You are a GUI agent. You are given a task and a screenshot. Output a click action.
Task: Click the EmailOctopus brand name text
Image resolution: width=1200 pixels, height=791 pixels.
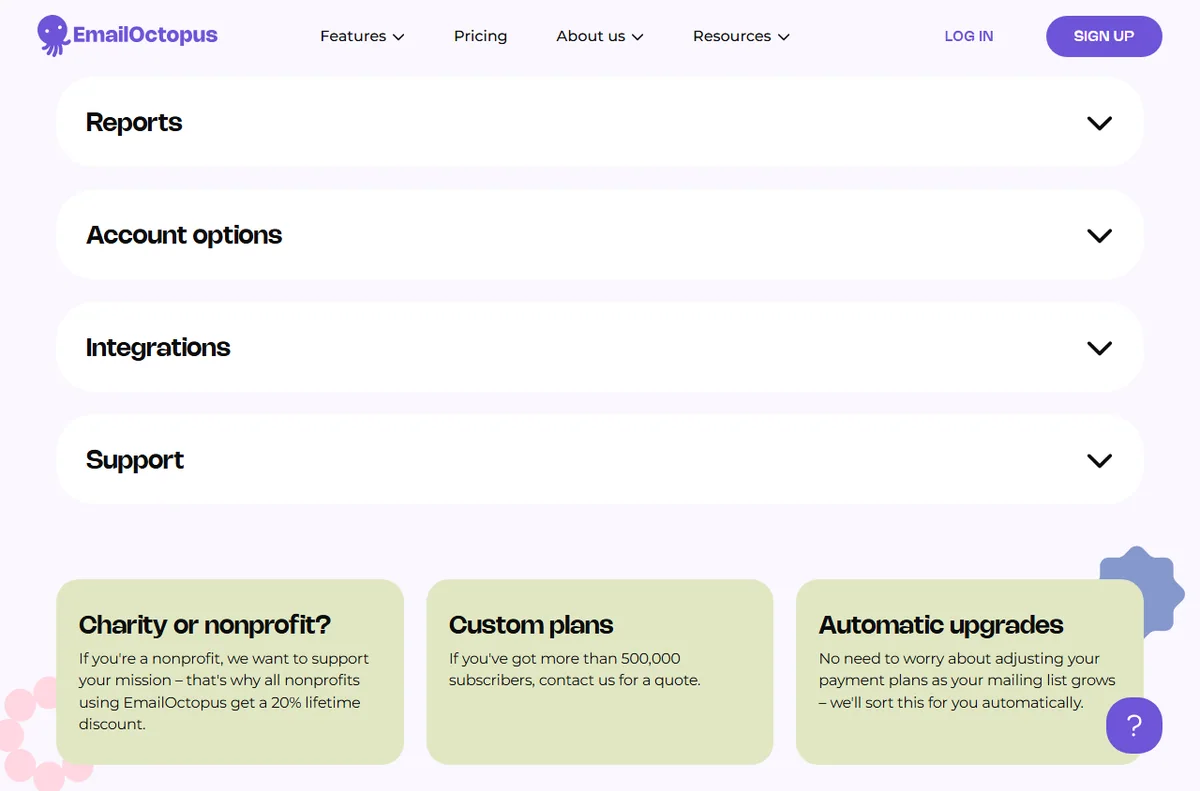(x=145, y=36)
